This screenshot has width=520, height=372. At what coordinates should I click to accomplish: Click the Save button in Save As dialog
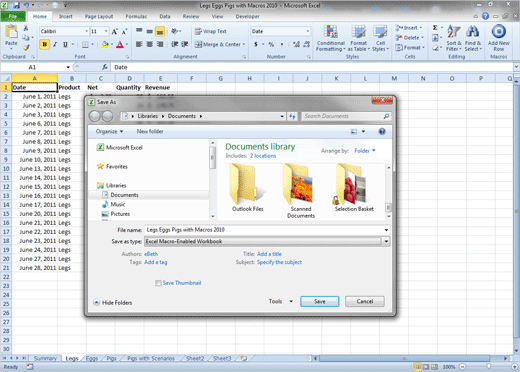click(x=320, y=301)
